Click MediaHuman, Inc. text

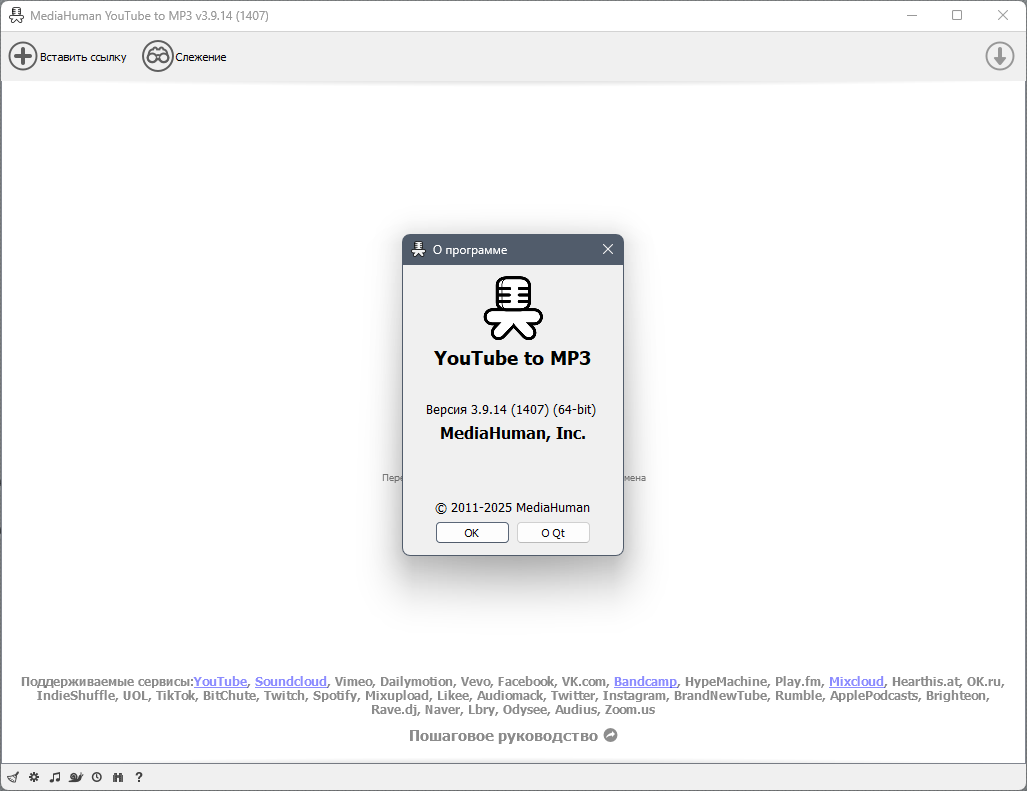513,433
